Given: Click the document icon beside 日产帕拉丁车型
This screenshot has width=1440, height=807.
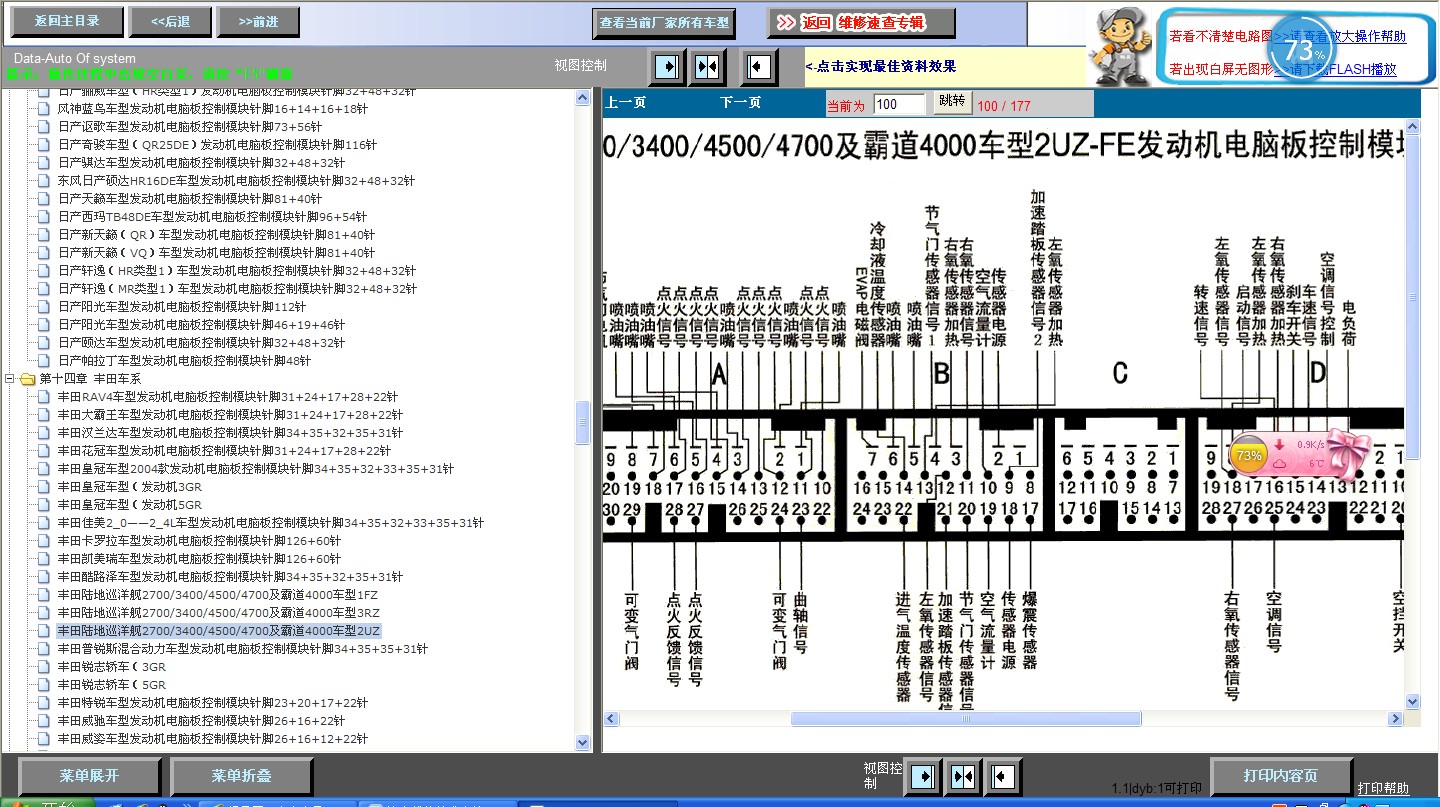Looking at the screenshot, I should pos(44,361).
